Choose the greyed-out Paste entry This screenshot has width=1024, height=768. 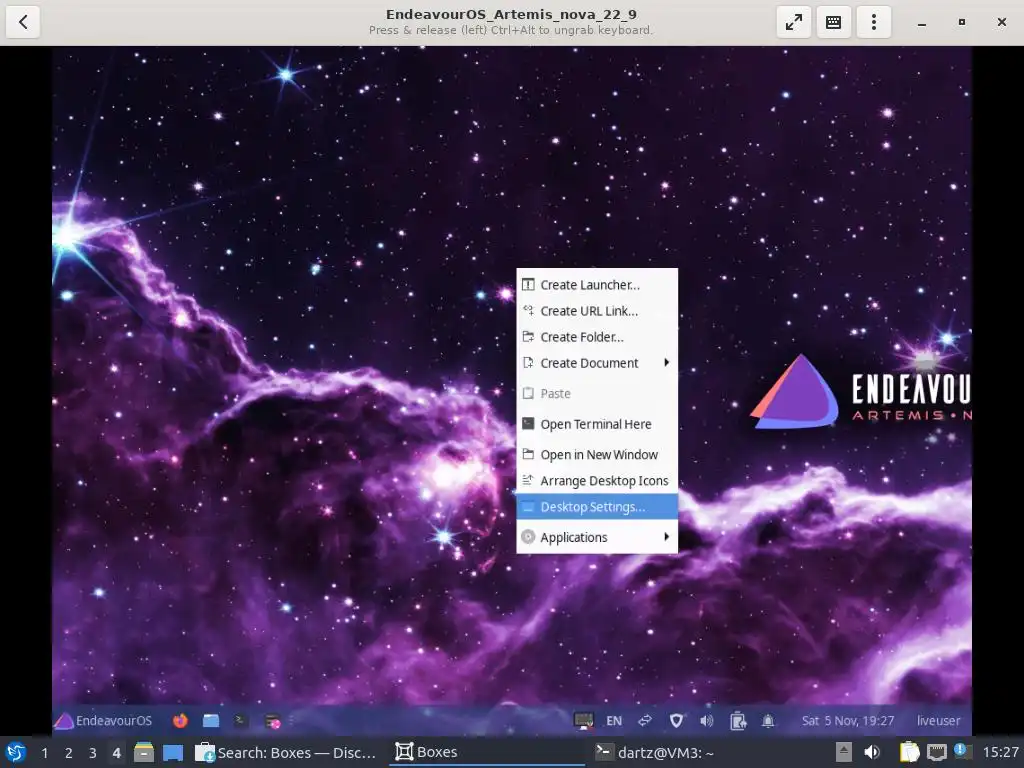pyautogui.click(x=597, y=394)
